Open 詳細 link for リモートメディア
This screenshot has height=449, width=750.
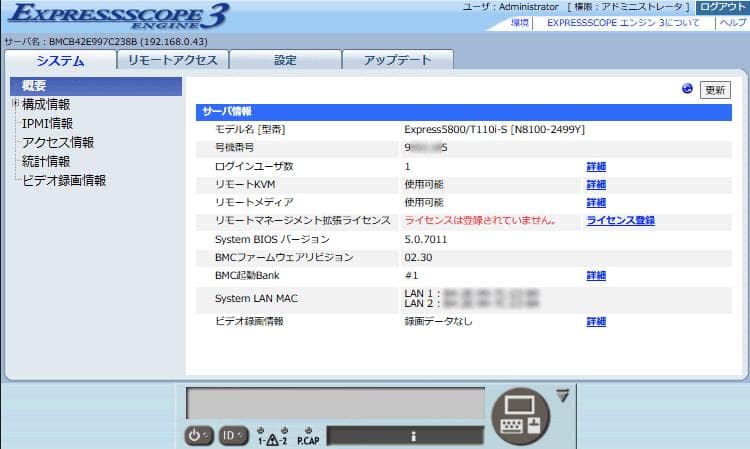pyautogui.click(x=596, y=203)
